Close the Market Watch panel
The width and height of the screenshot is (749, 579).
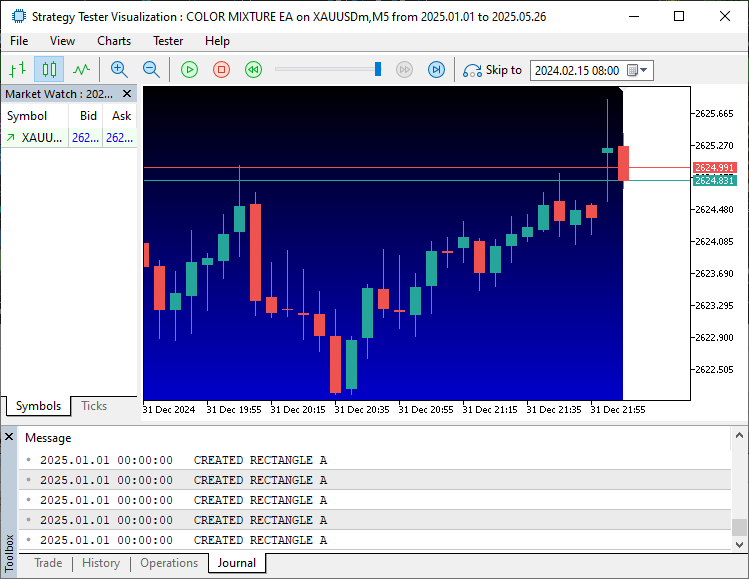coord(128,94)
